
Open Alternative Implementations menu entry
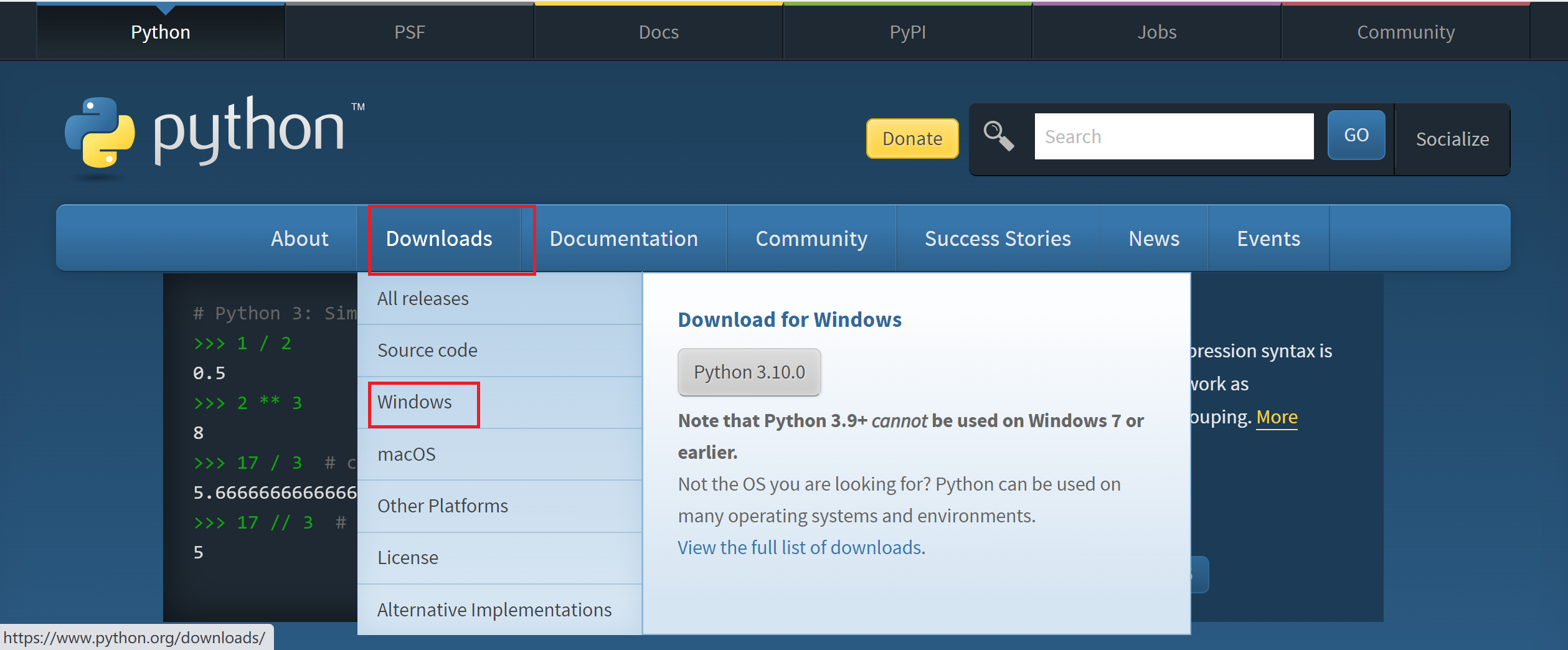(494, 610)
